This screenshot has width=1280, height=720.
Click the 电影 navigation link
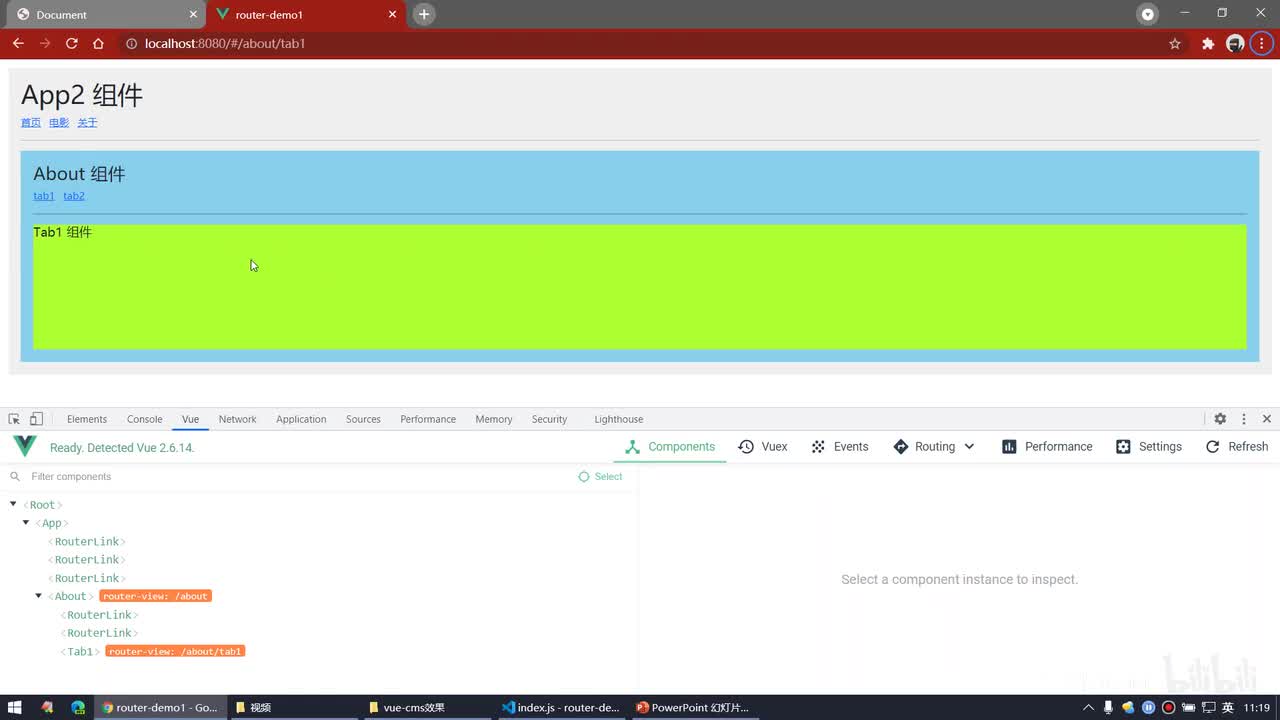tap(59, 123)
